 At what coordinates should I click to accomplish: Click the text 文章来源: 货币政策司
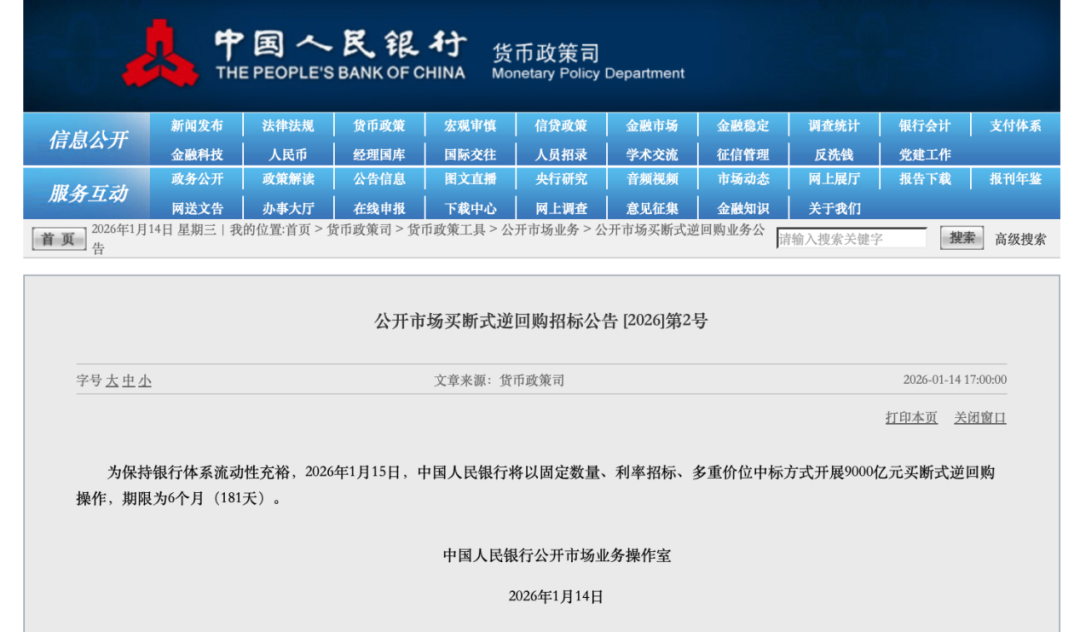(x=499, y=381)
